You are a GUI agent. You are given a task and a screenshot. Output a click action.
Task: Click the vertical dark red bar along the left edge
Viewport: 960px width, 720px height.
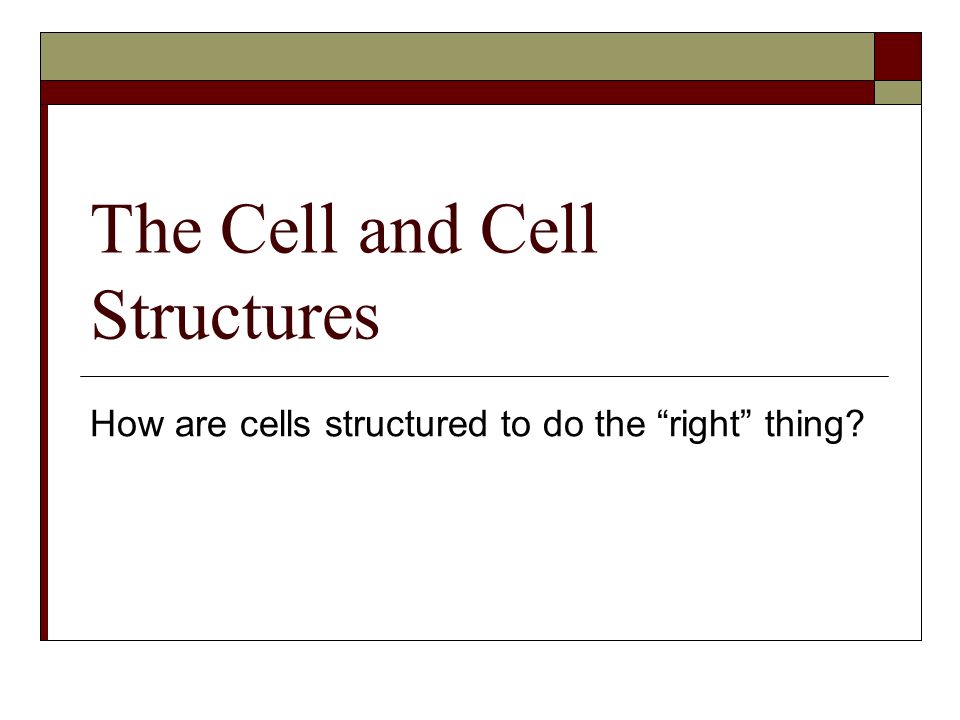tap(44, 372)
